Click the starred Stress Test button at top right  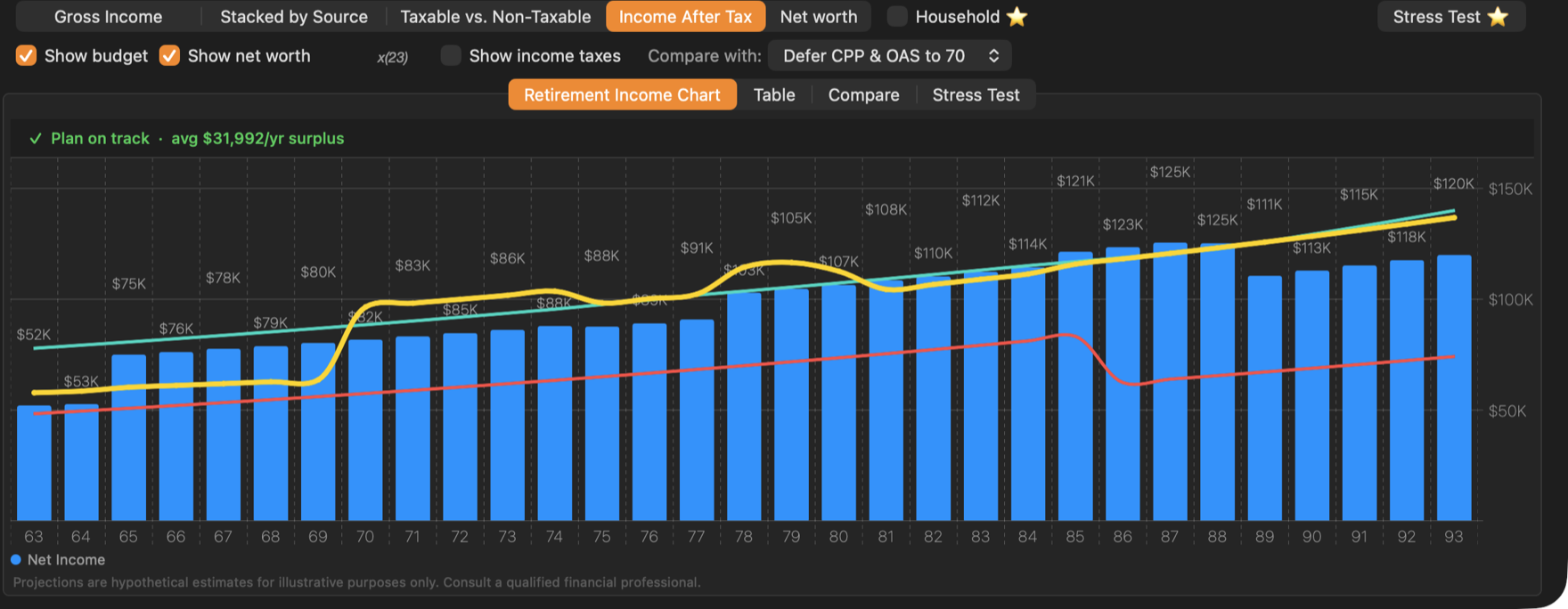click(1451, 16)
